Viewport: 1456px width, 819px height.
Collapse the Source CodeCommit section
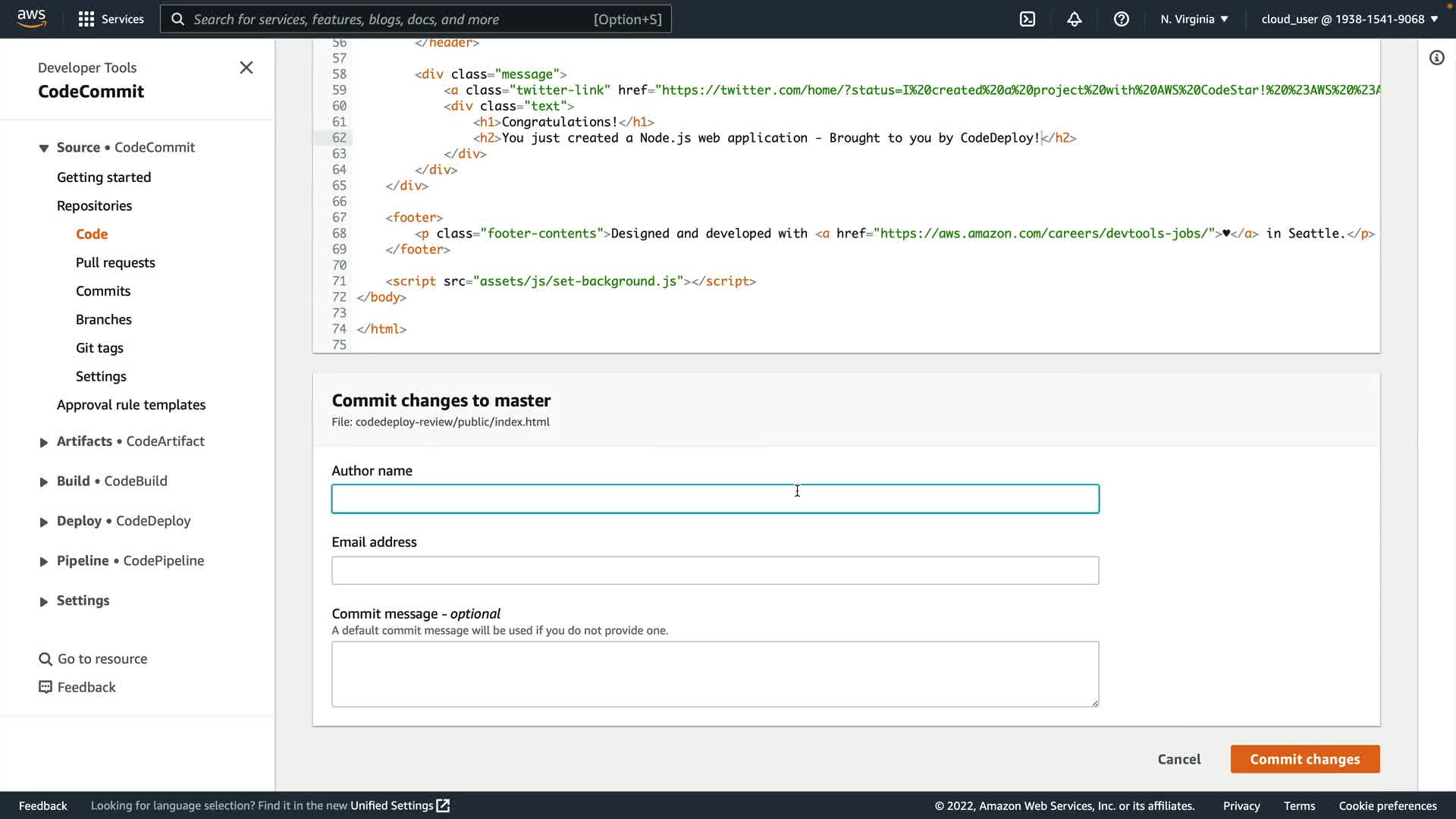tap(44, 148)
